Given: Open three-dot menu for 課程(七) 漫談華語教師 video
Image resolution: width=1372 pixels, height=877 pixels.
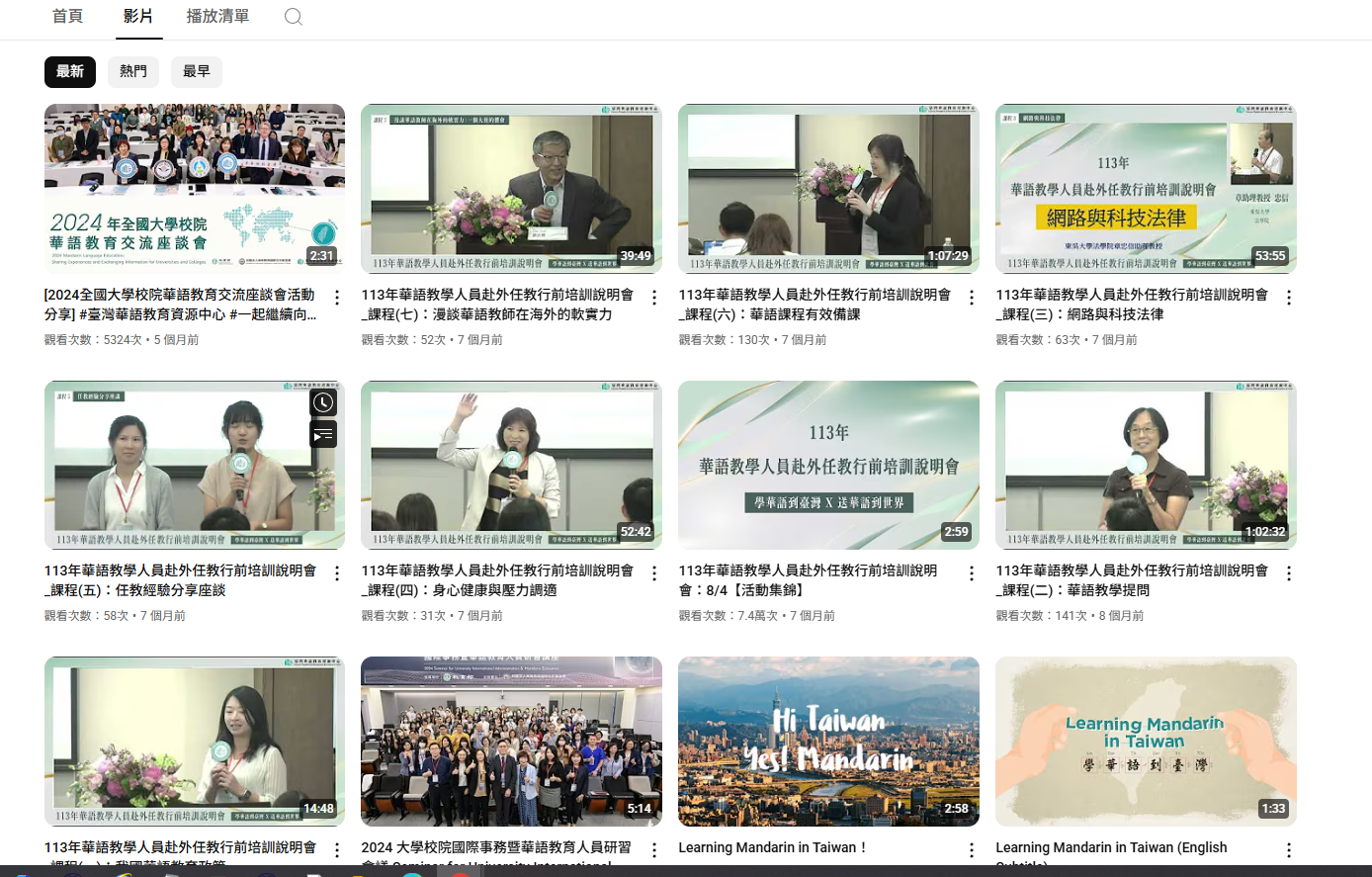Looking at the screenshot, I should click(x=654, y=298).
